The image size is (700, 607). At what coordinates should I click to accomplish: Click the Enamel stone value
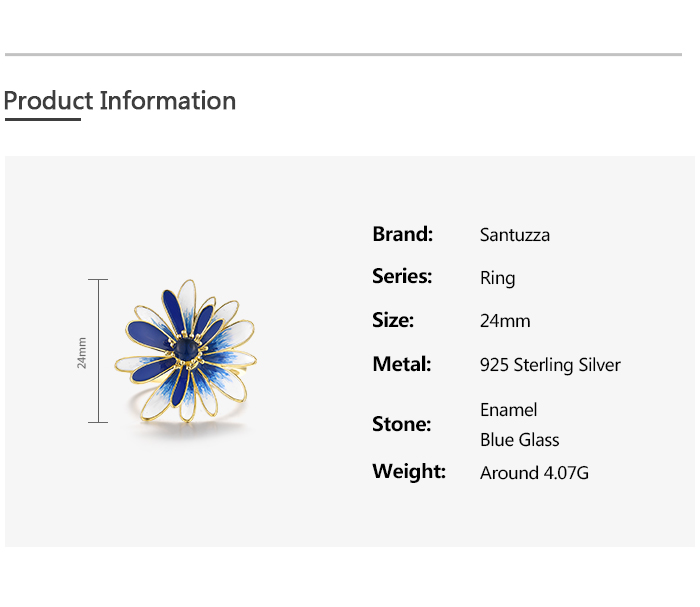coord(508,410)
